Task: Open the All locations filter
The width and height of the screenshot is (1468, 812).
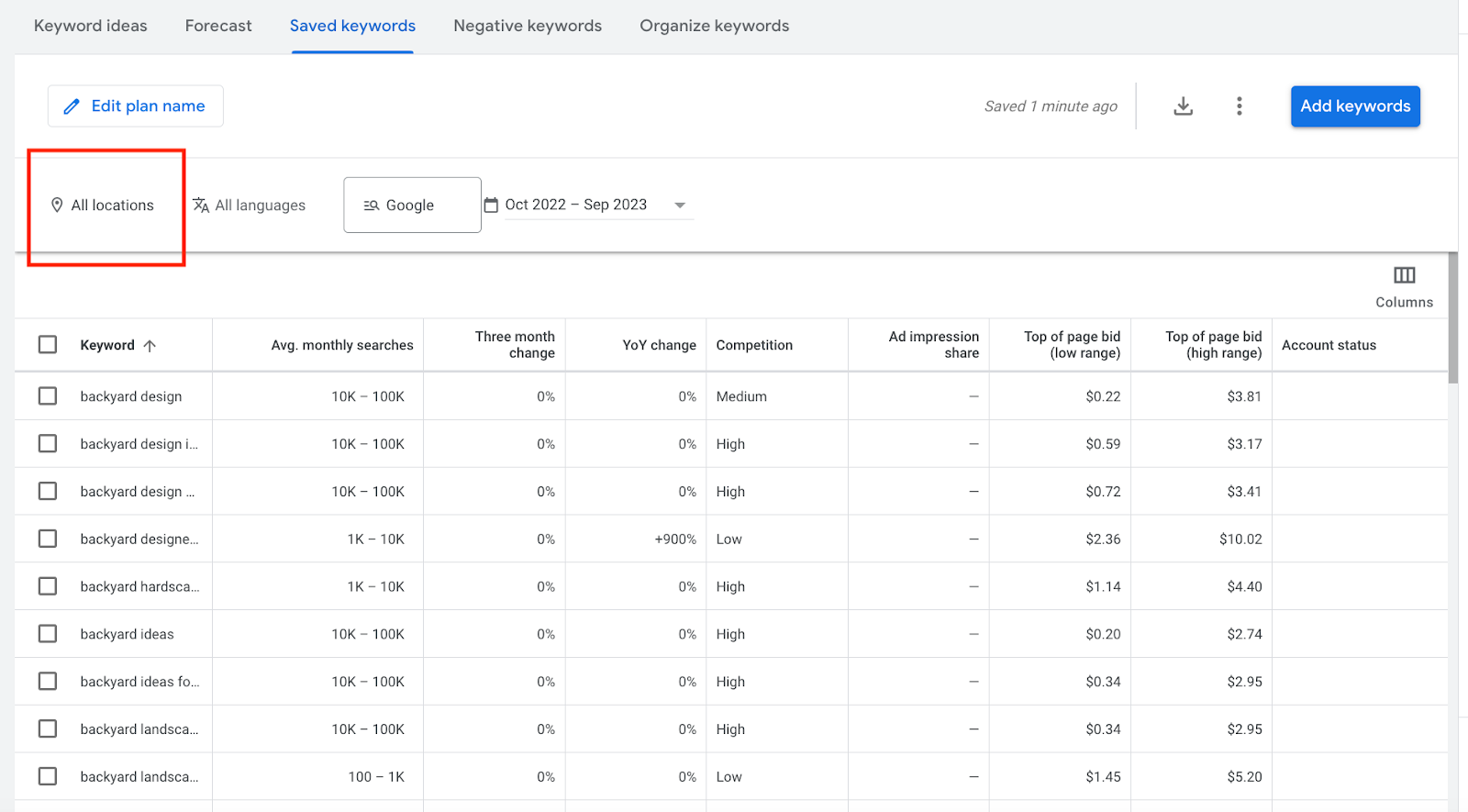Action: (102, 206)
